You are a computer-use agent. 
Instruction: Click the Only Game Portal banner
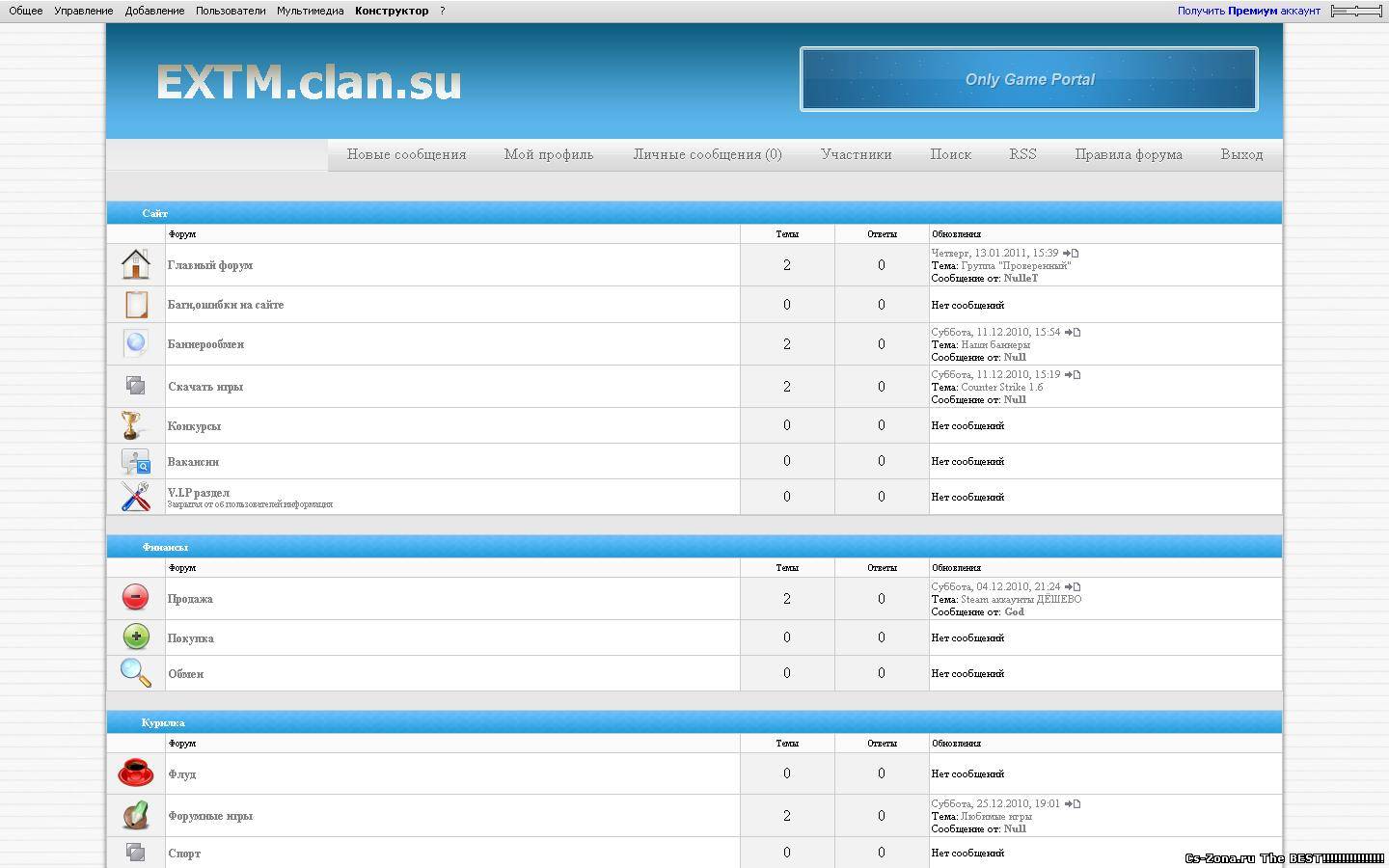click(1029, 79)
